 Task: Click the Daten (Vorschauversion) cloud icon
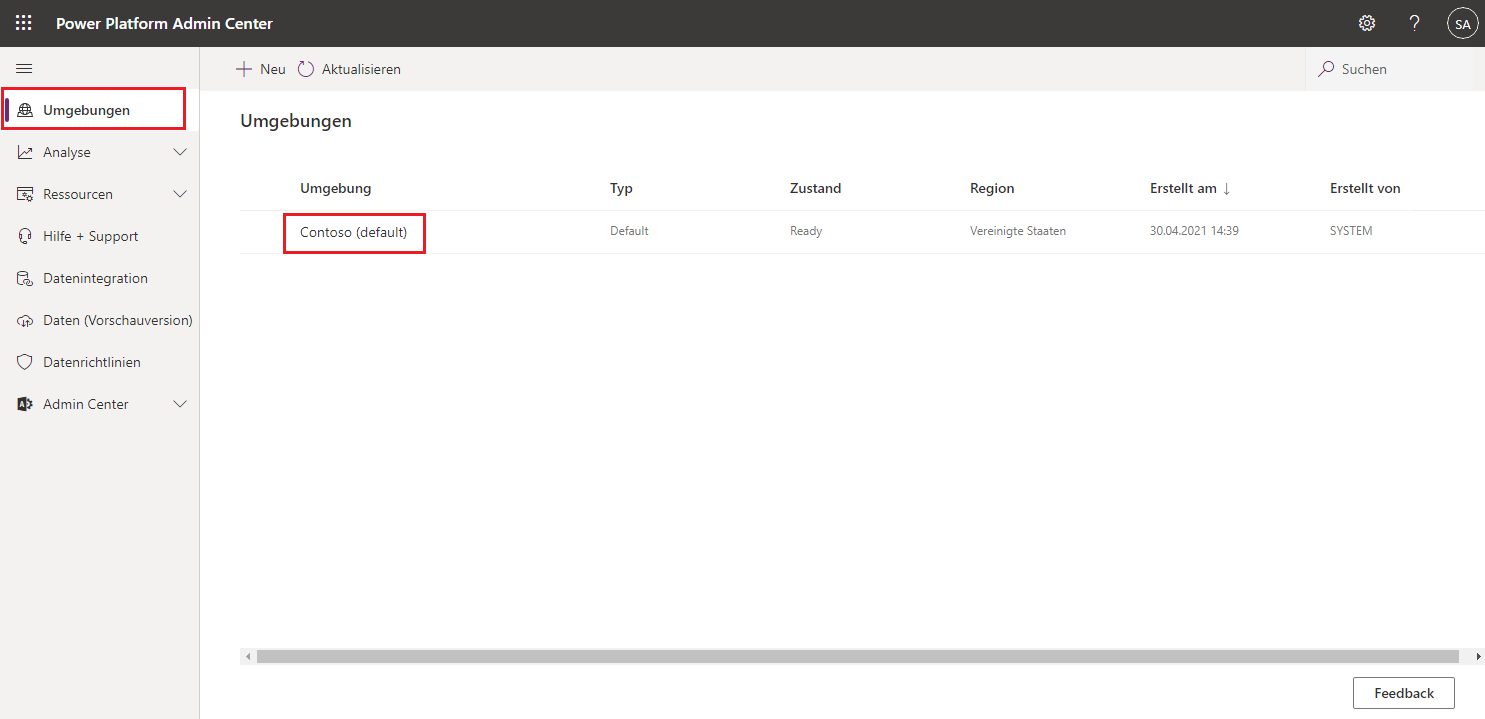(x=25, y=320)
